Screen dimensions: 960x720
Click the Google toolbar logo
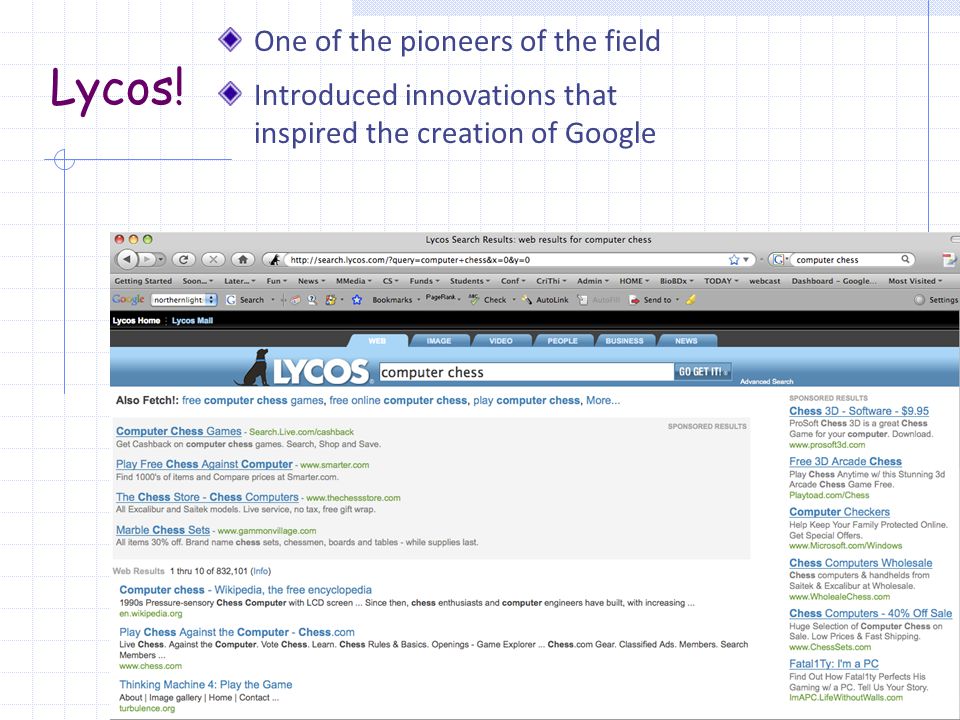[128, 299]
